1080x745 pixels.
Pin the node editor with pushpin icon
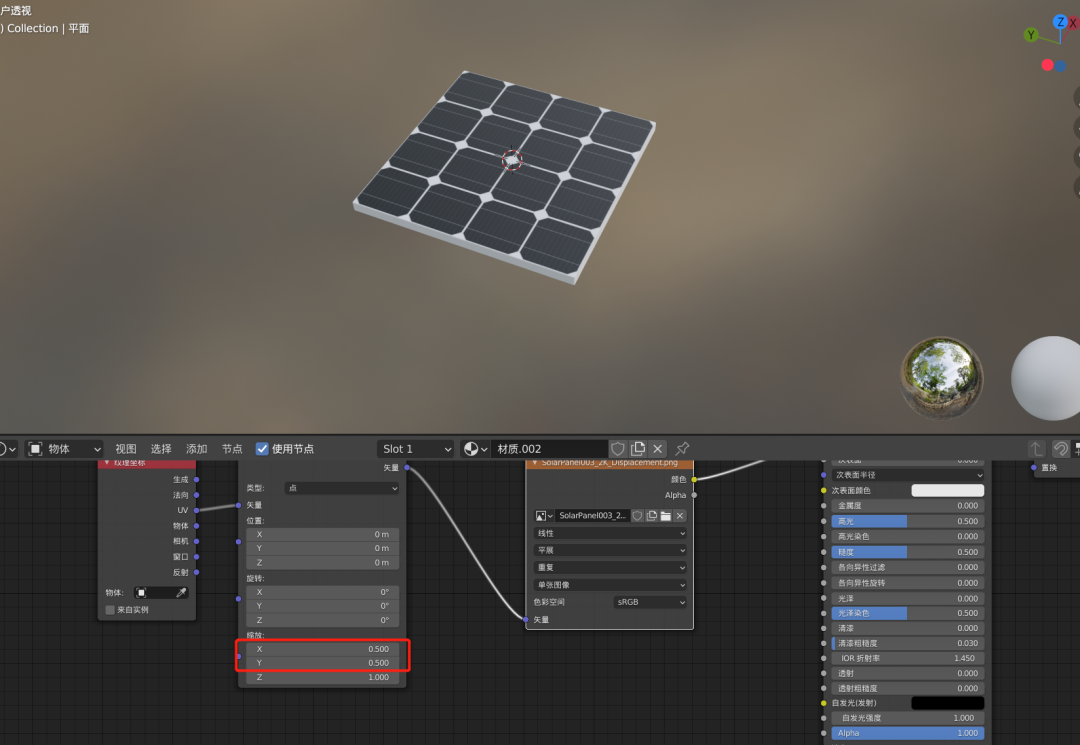click(x=682, y=449)
